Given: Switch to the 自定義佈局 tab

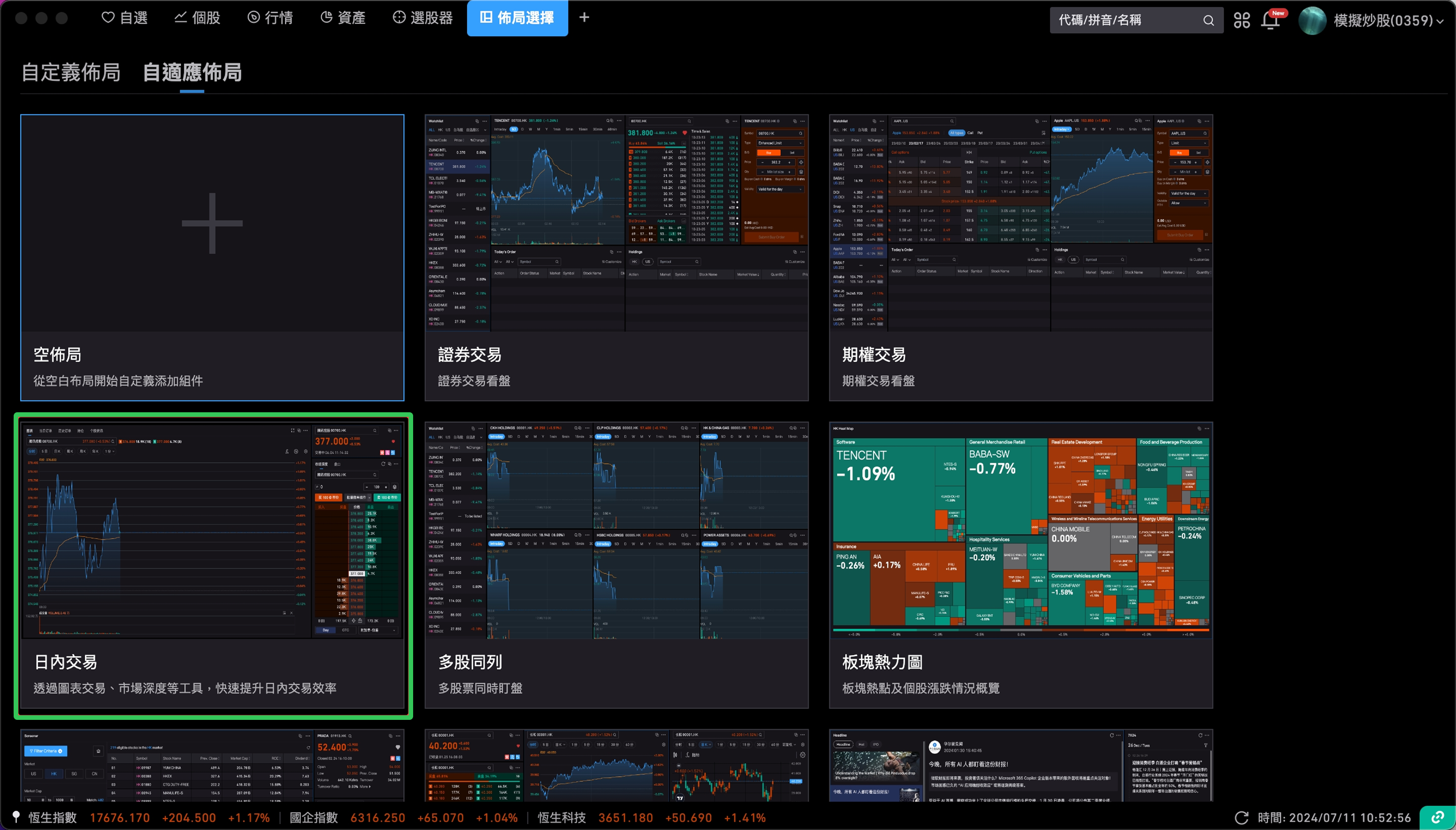Looking at the screenshot, I should click(71, 72).
